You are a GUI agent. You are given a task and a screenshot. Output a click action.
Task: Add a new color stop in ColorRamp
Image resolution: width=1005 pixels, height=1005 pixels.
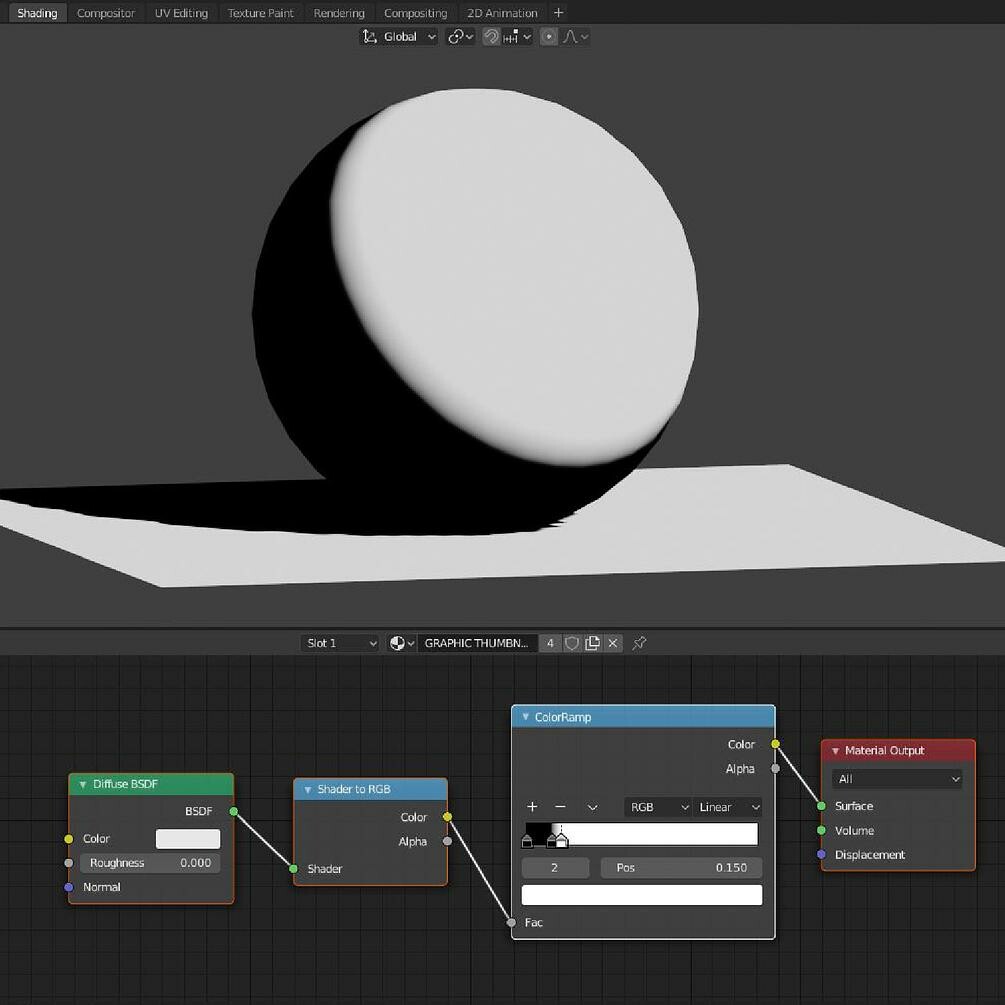click(532, 806)
